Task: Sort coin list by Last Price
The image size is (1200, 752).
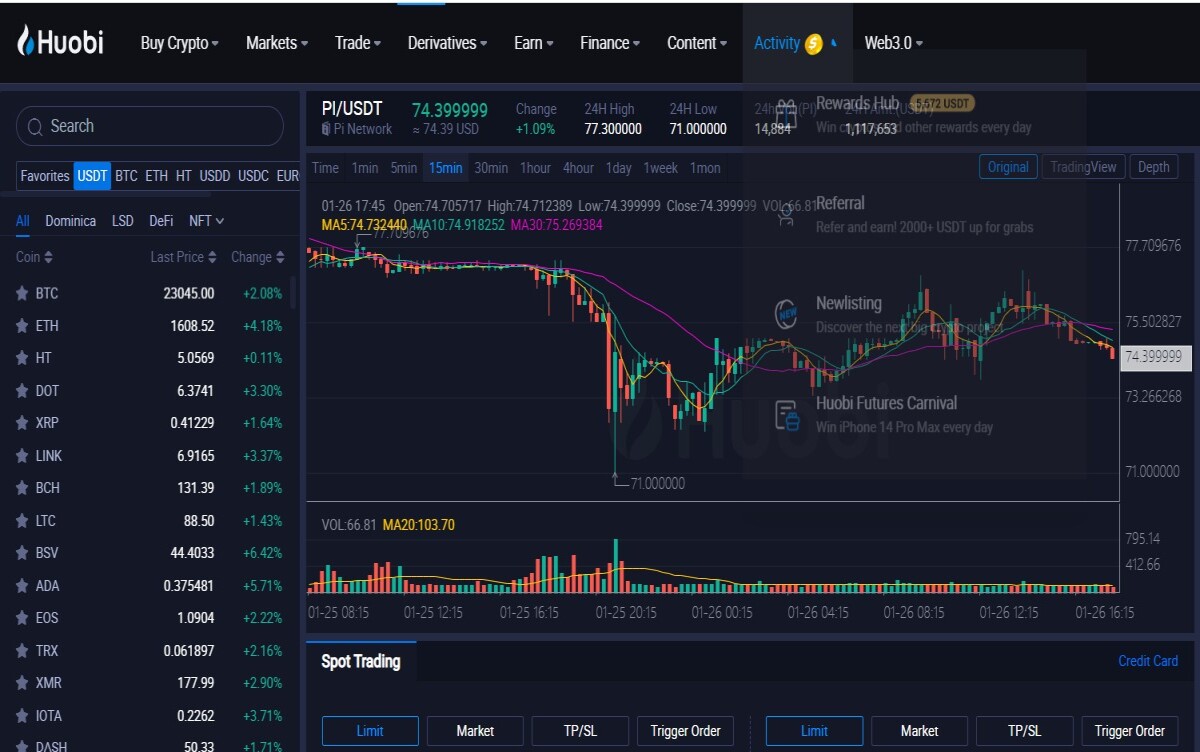Action: [x=183, y=257]
